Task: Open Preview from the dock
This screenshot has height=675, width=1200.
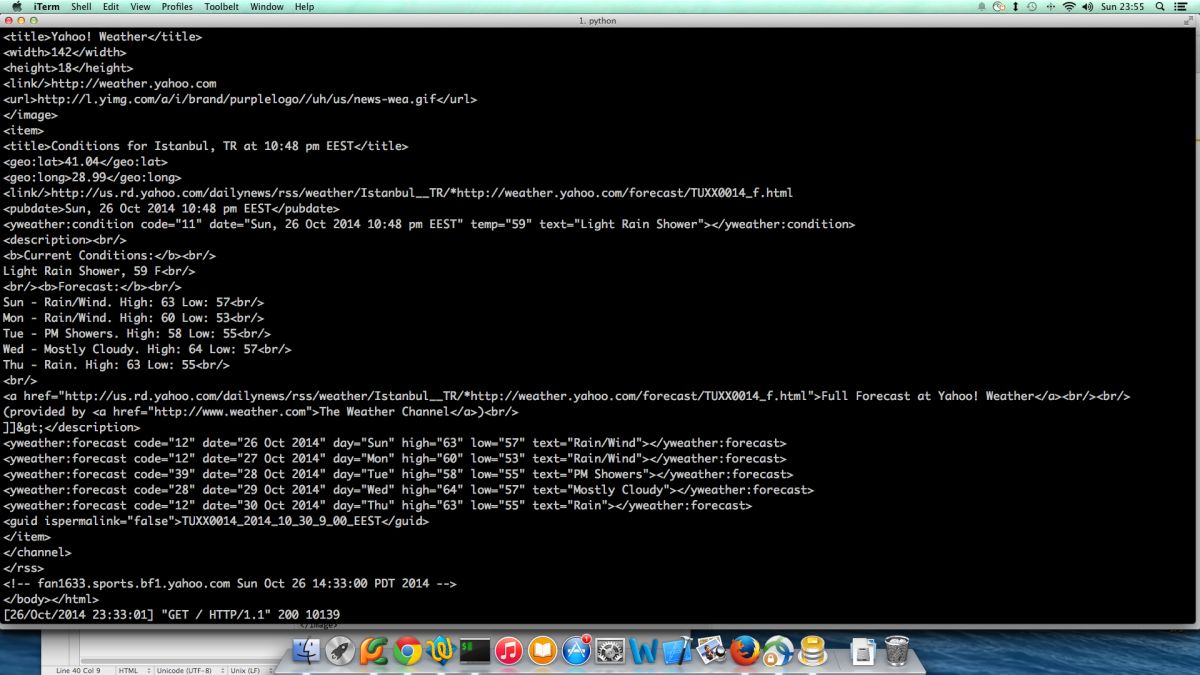Action: (712, 651)
